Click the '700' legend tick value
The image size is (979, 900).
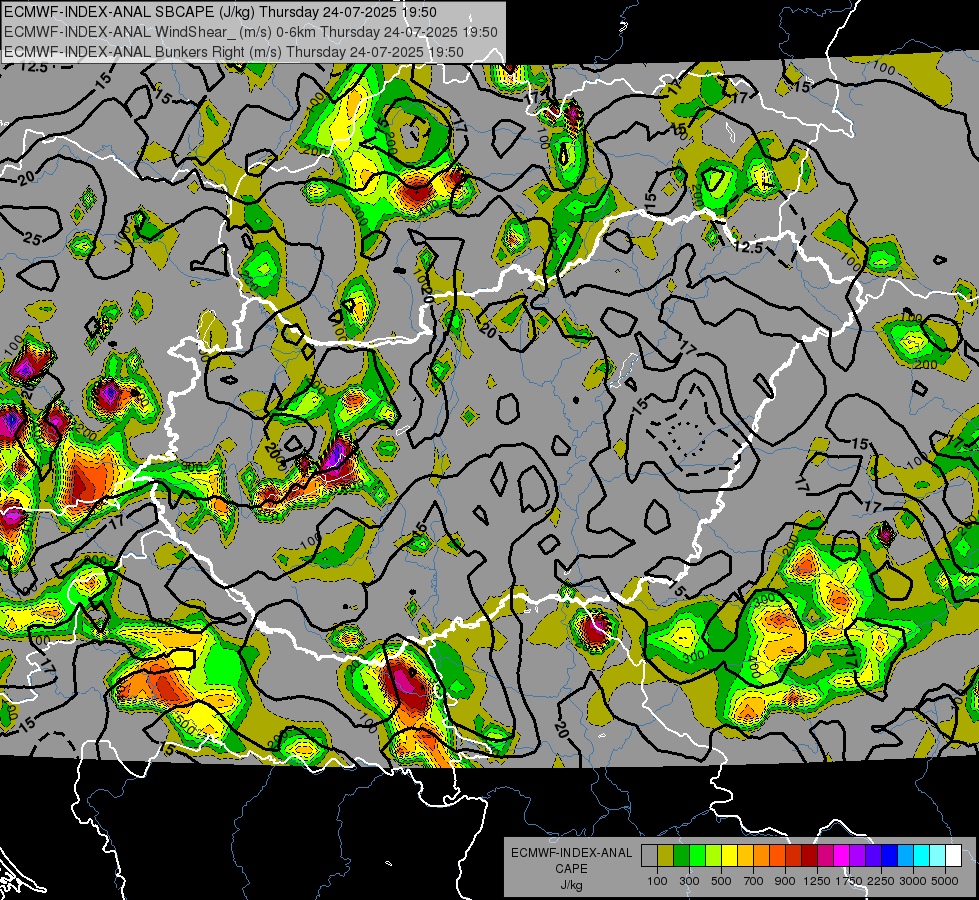pos(754,881)
